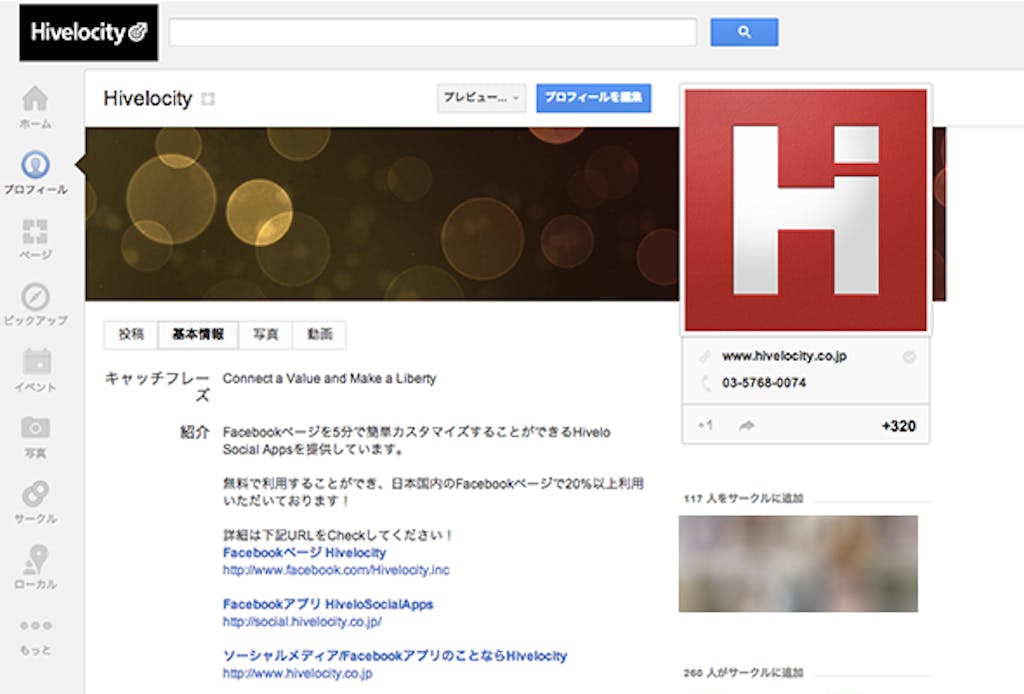Open the Pages sidebar icon
This screenshot has width=1024, height=694.
click(35, 232)
